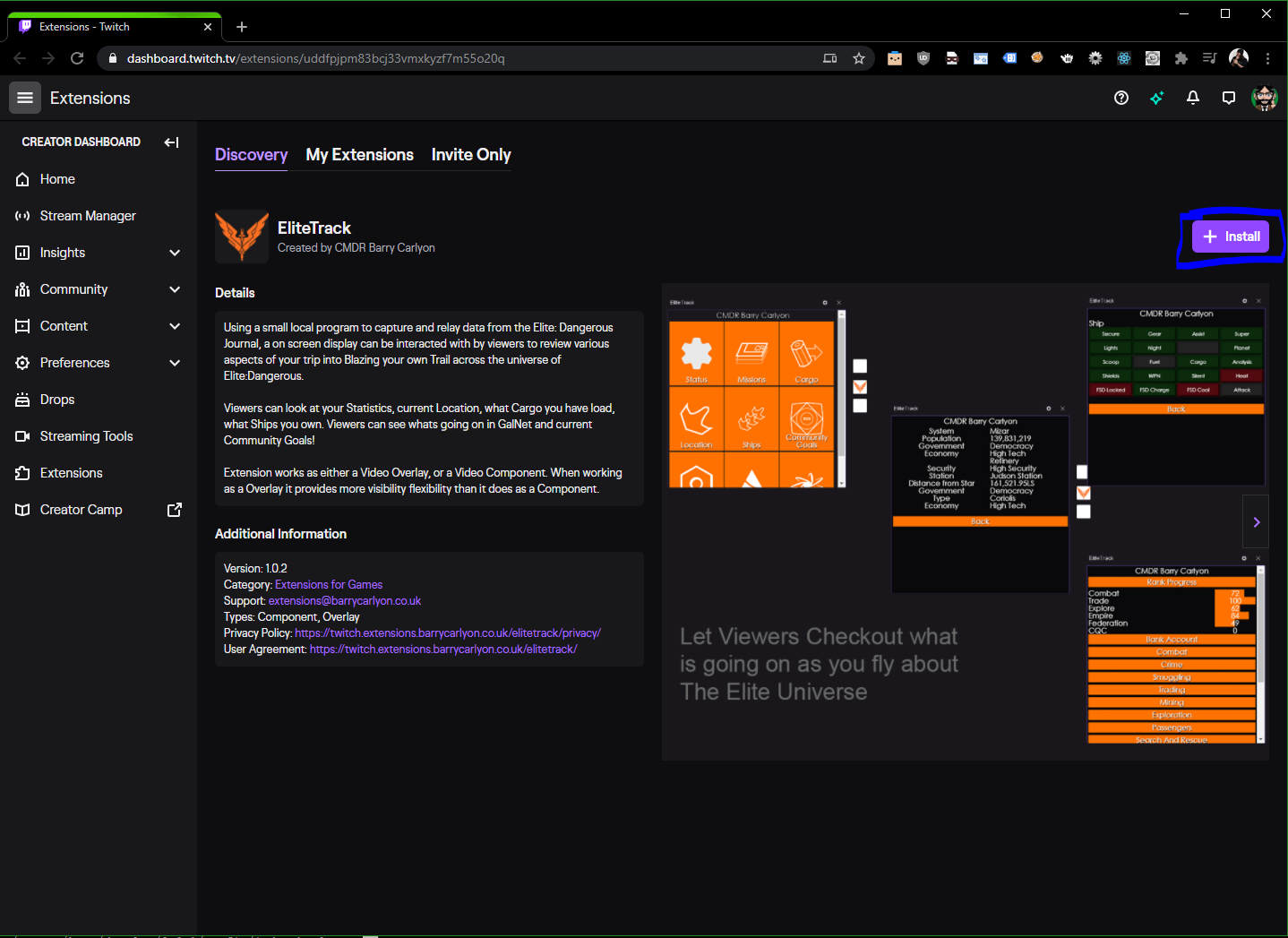Switch to Discovery tab
The height and width of the screenshot is (938, 1288).
pyautogui.click(x=252, y=155)
